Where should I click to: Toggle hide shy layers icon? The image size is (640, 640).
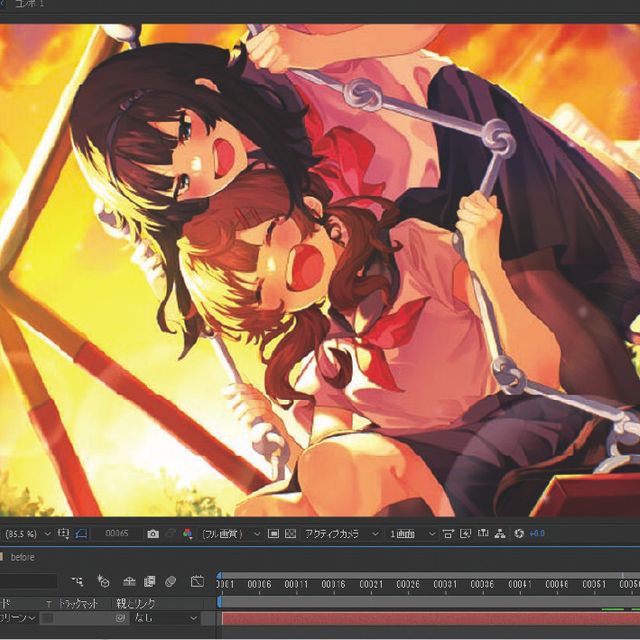coord(129,581)
